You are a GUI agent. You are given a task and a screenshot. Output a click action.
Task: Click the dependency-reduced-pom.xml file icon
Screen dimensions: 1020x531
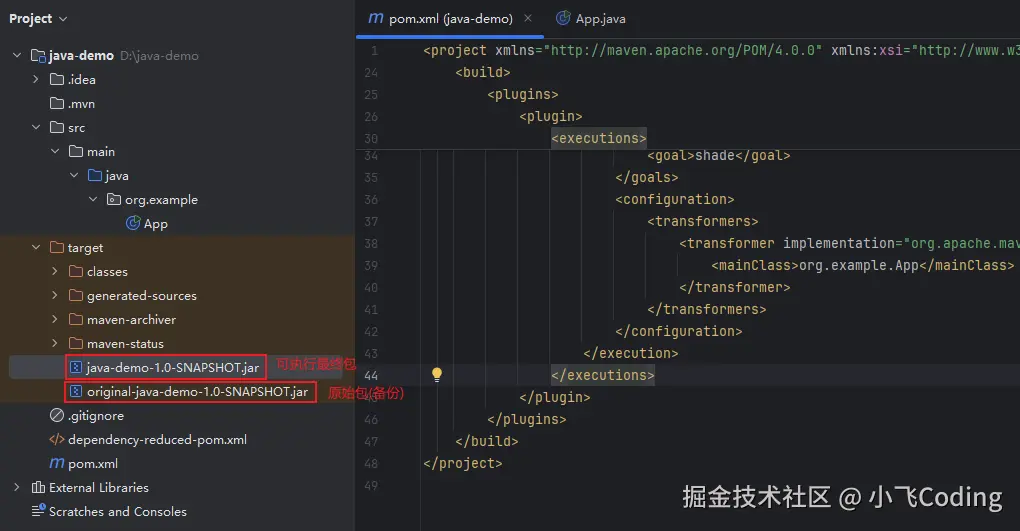57,439
